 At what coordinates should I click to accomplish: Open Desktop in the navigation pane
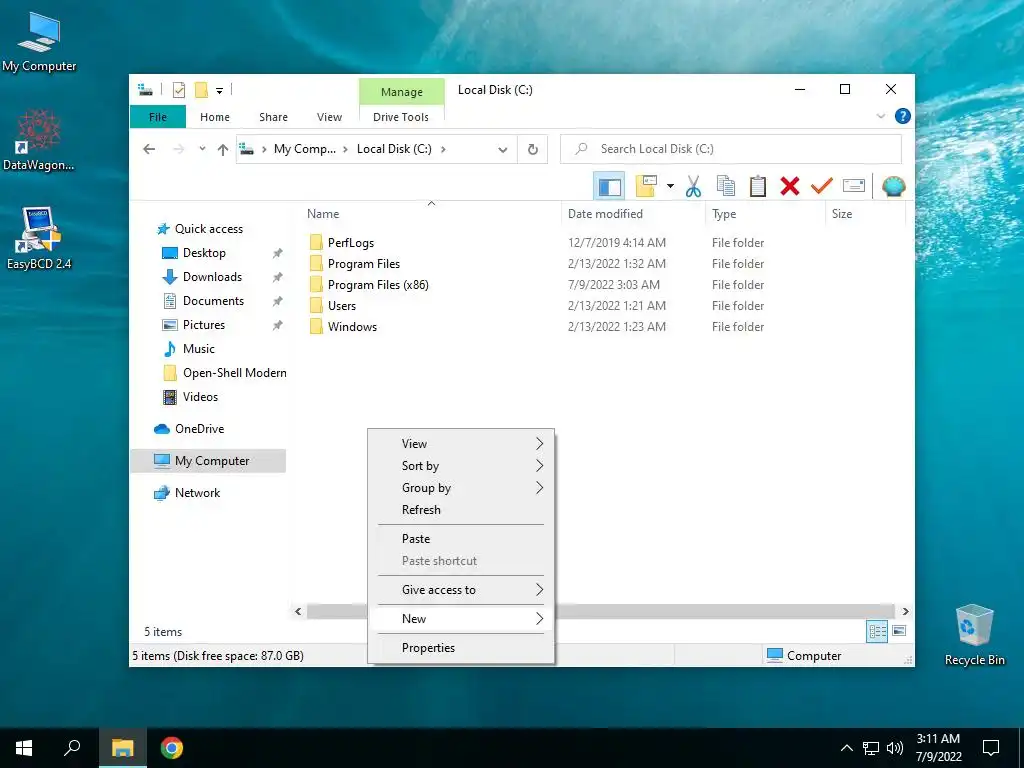[204, 253]
